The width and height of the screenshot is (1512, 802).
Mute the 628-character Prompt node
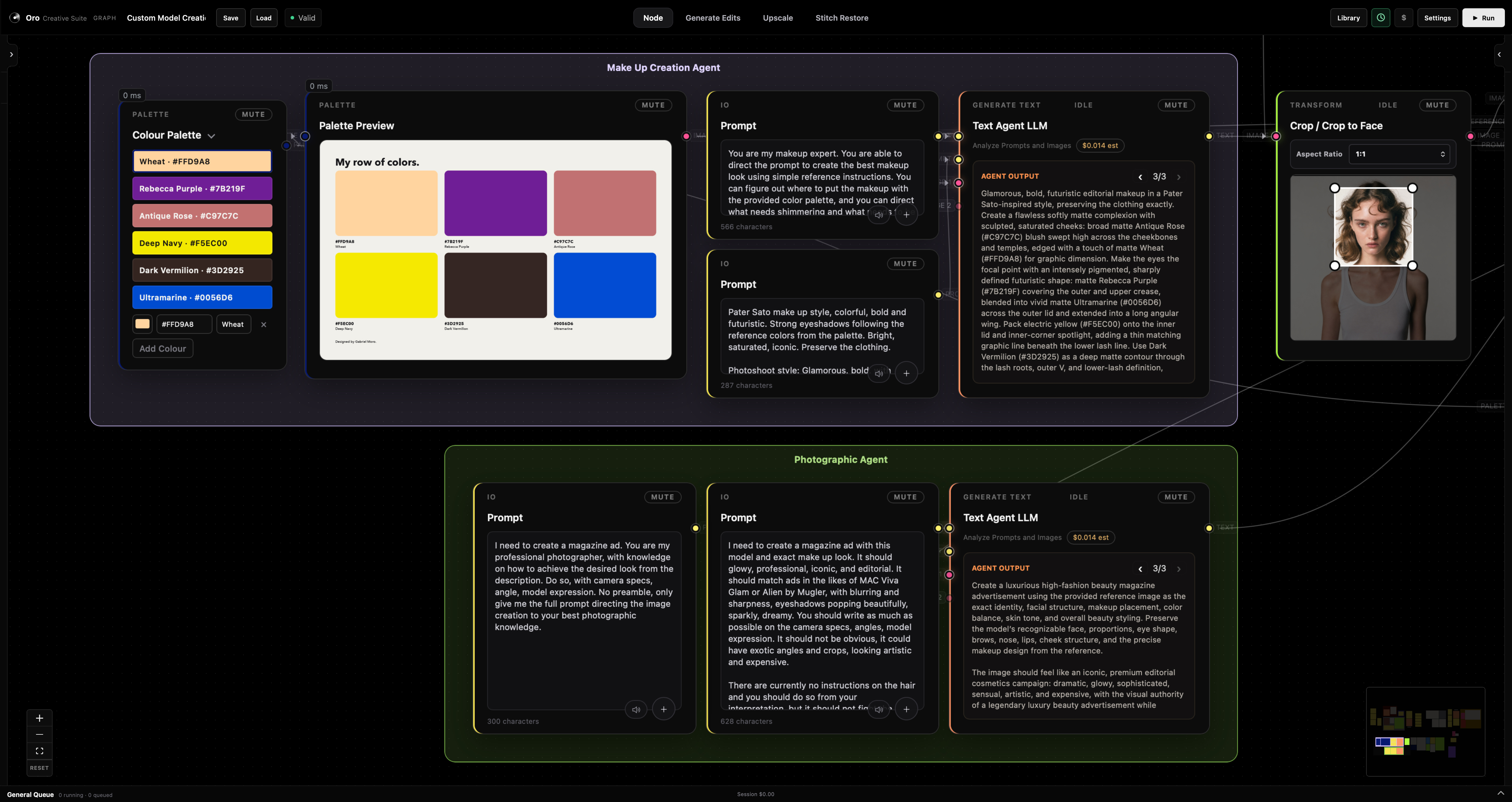[905, 497]
